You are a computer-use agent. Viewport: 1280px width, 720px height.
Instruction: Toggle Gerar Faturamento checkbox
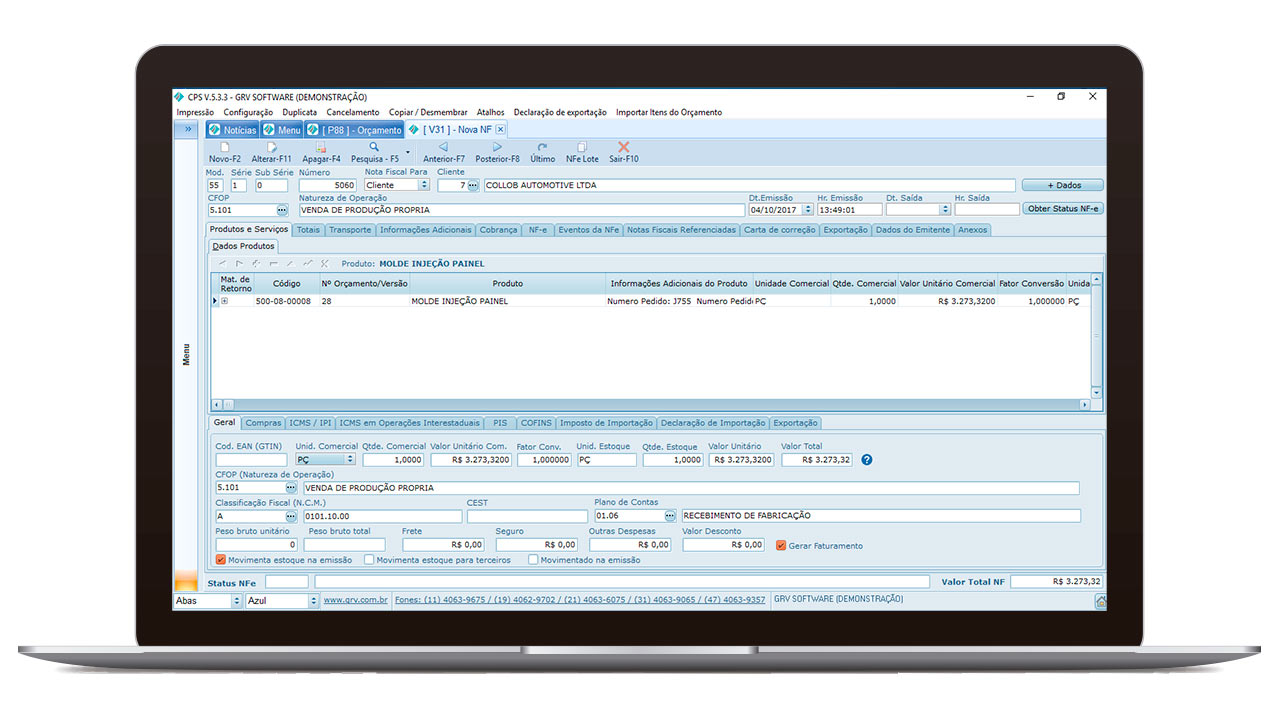pyautogui.click(x=782, y=545)
